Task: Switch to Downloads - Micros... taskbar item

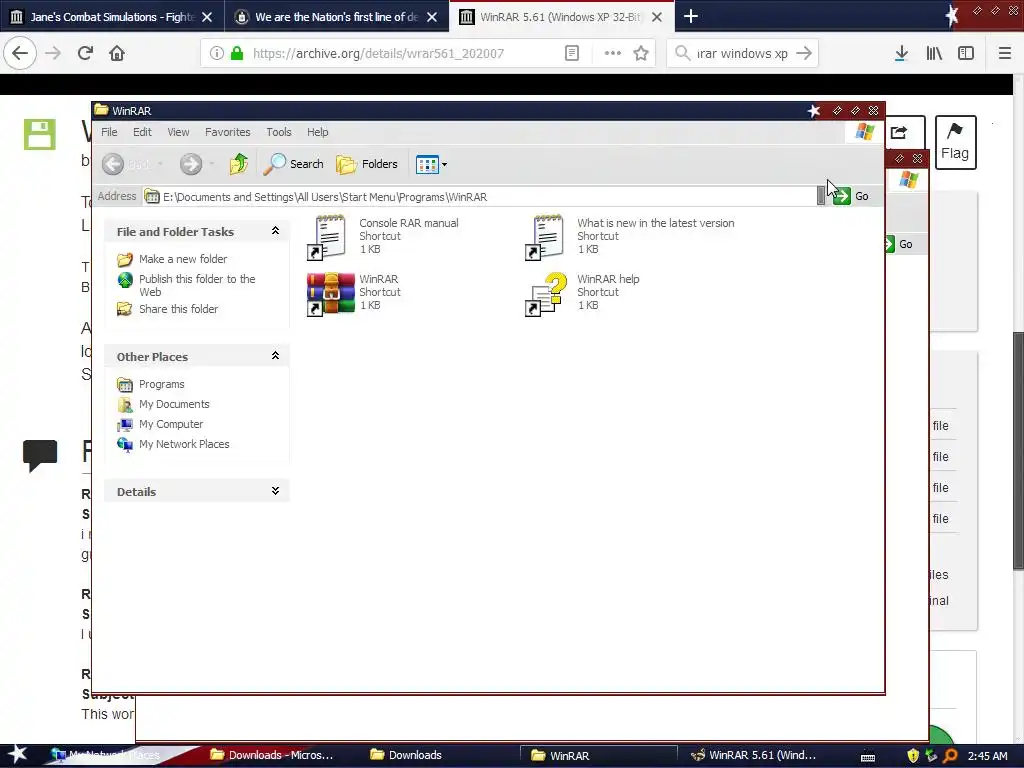Action: (272, 756)
